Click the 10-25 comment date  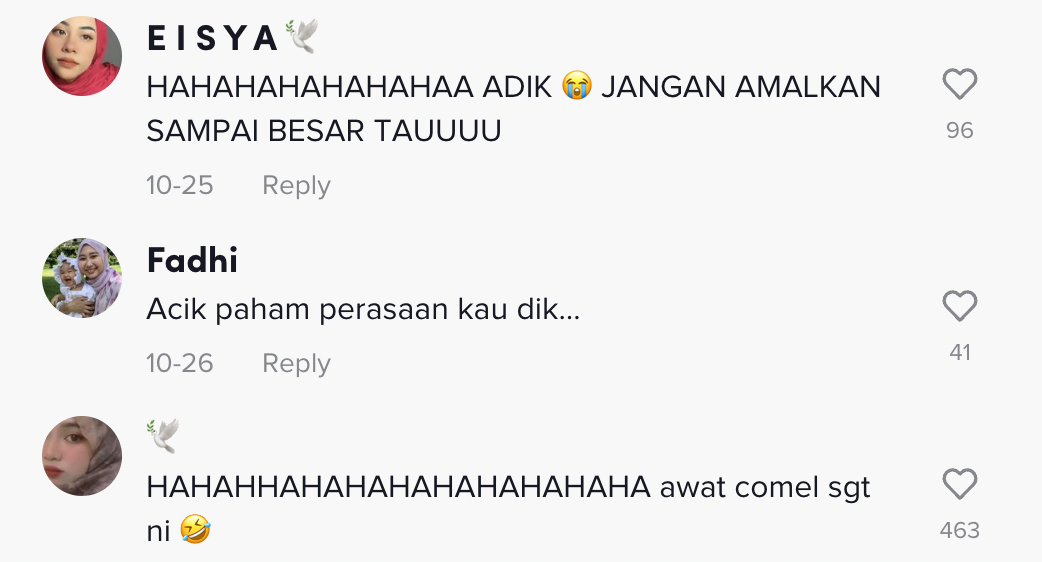point(179,185)
